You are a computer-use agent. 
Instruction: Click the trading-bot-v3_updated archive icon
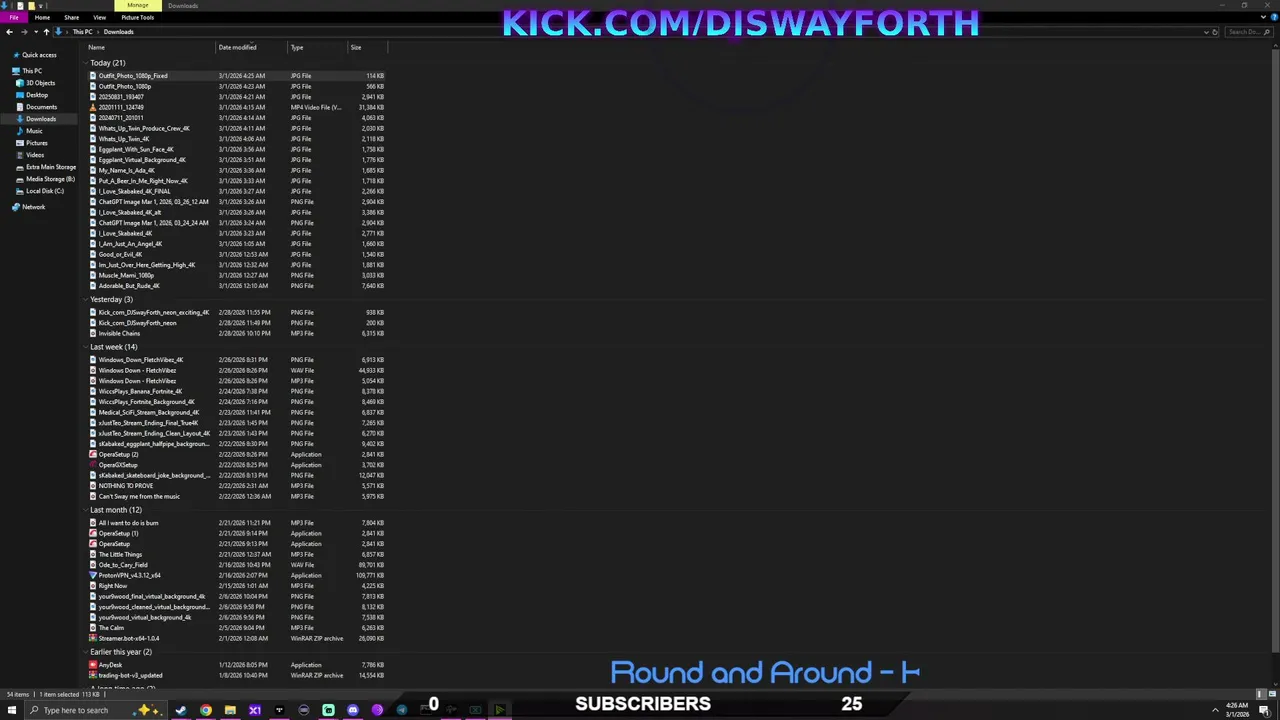[93, 675]
